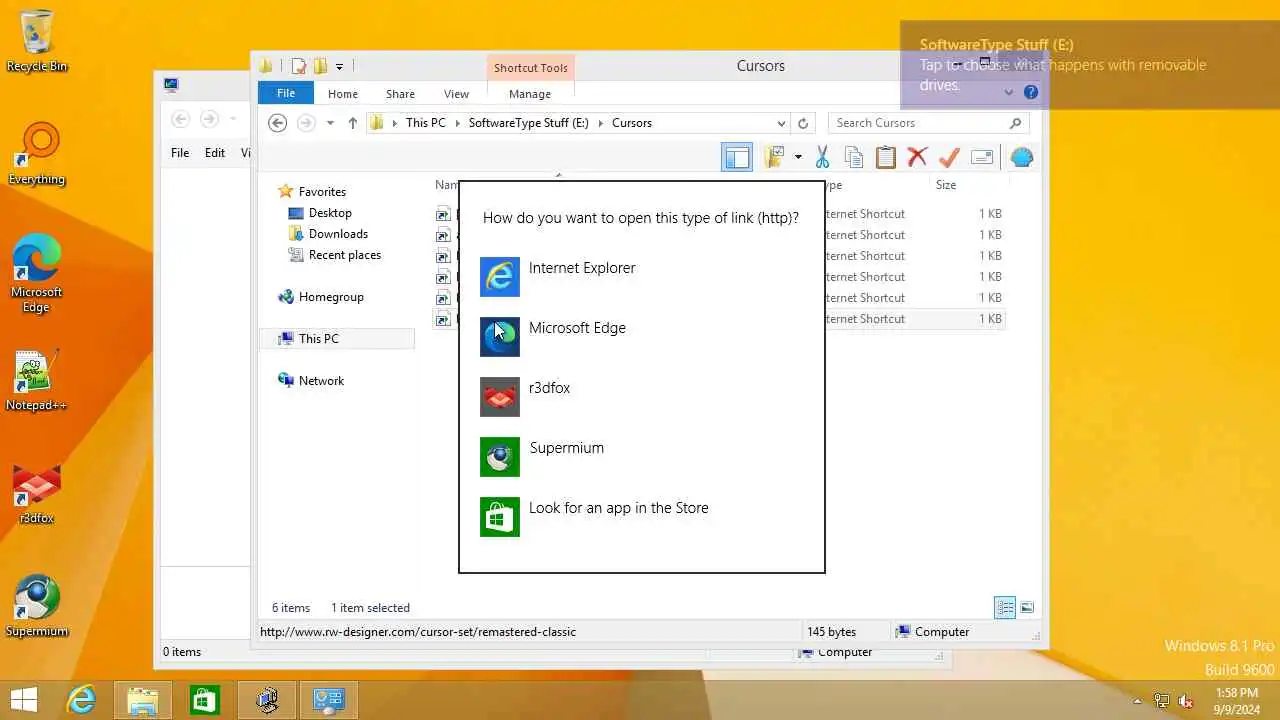This screenshot has width=1280, height=720.
Task: Click SoftwareType Stuff (E:) breadcrumb
Action: (528, 123)
